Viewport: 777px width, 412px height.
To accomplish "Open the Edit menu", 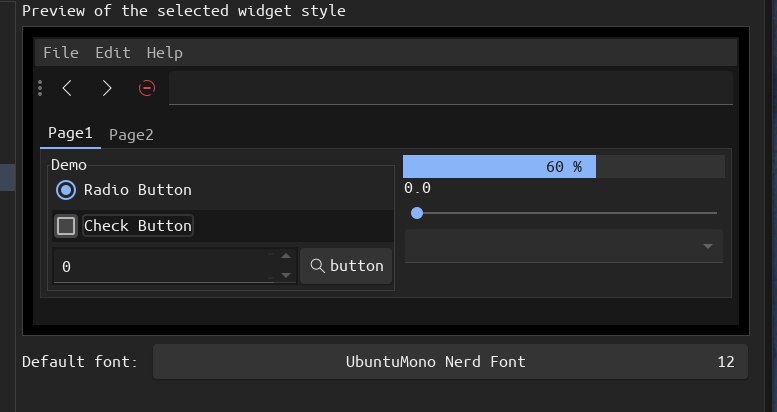I will [113, 53].
